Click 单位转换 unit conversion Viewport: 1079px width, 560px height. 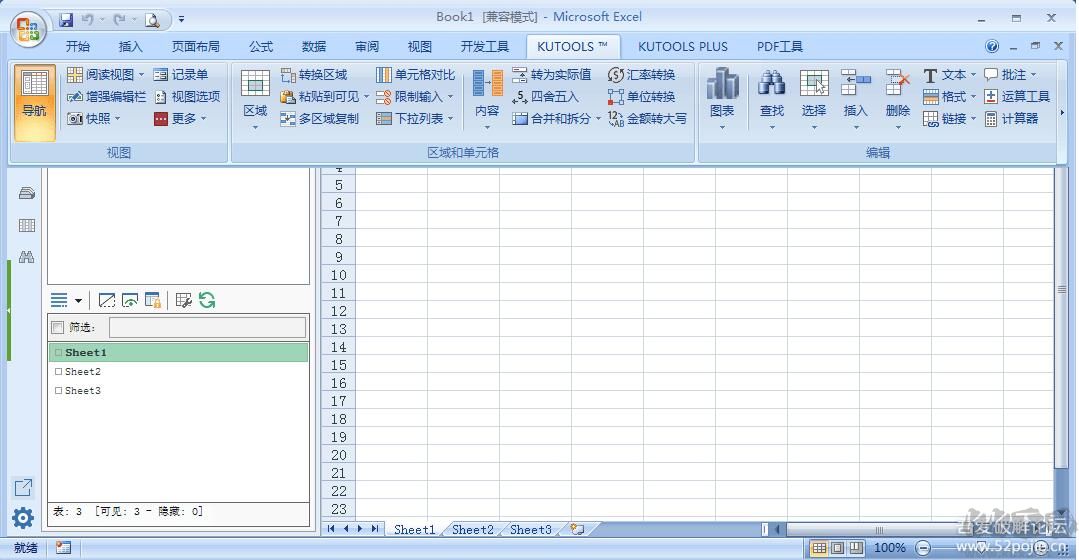click(x=641, y=96)
